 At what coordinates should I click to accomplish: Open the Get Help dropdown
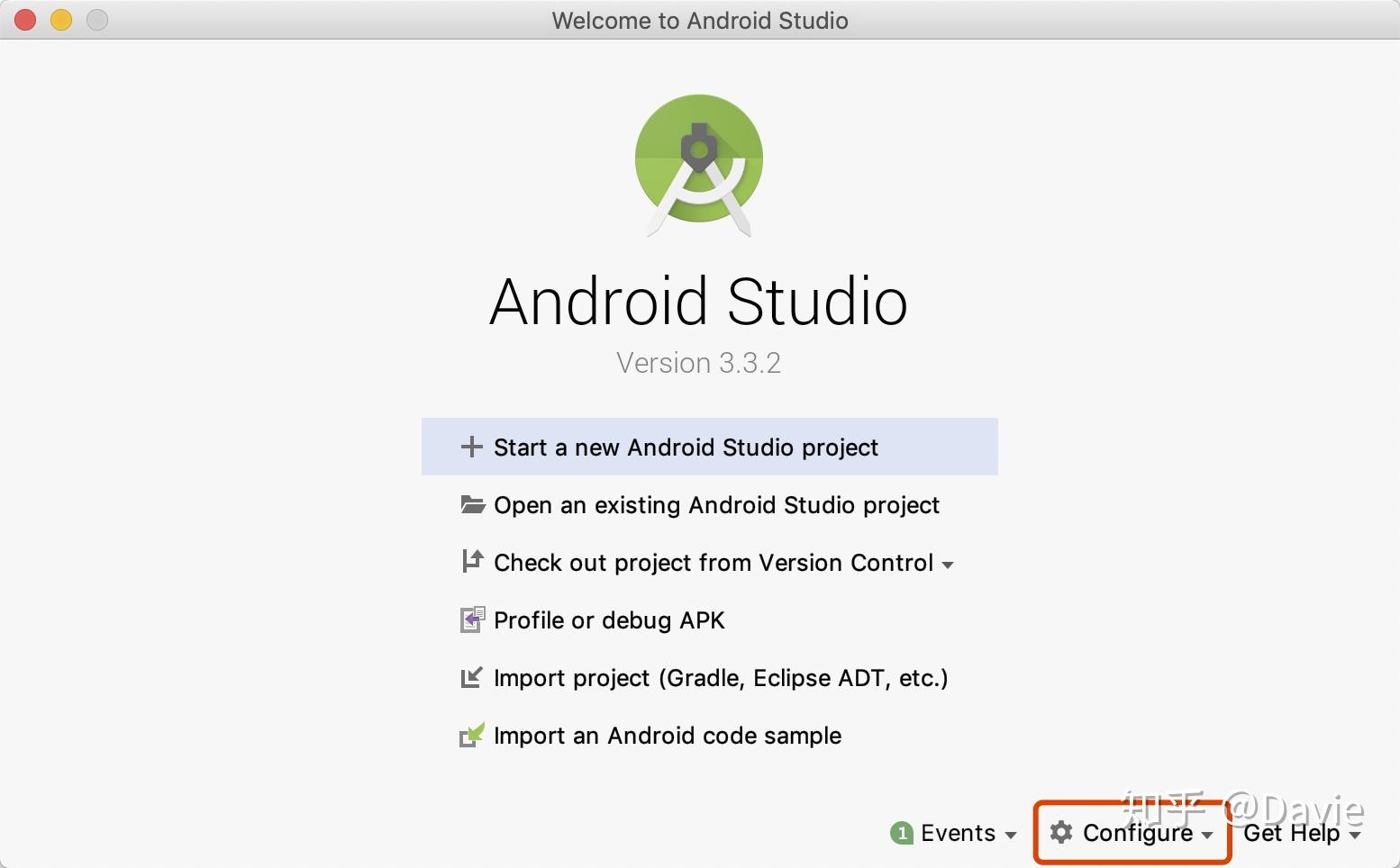(1300, 833)
